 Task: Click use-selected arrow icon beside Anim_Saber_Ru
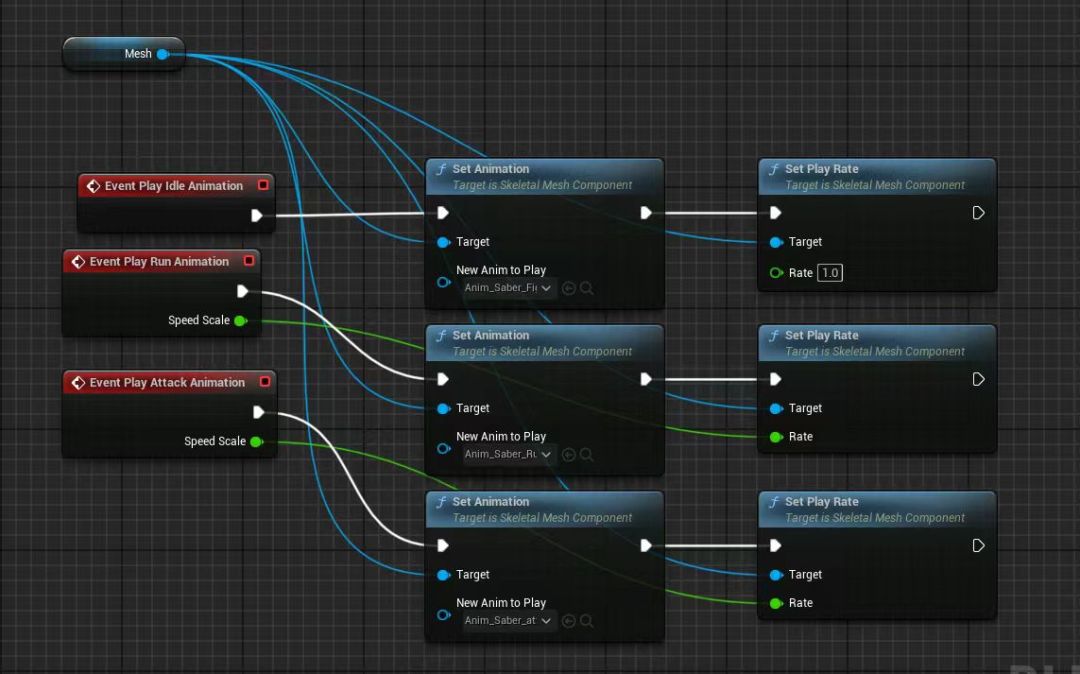[x=569, y=455]
